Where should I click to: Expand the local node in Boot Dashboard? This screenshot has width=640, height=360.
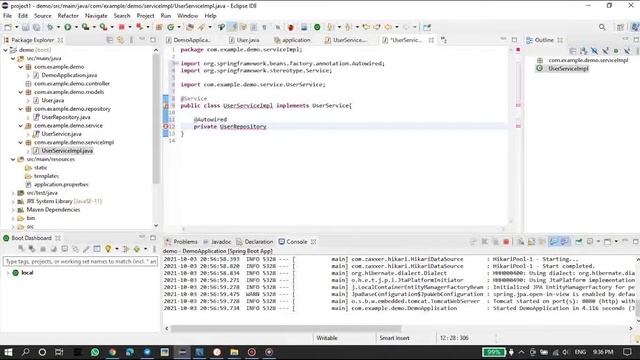pos(8,273)
